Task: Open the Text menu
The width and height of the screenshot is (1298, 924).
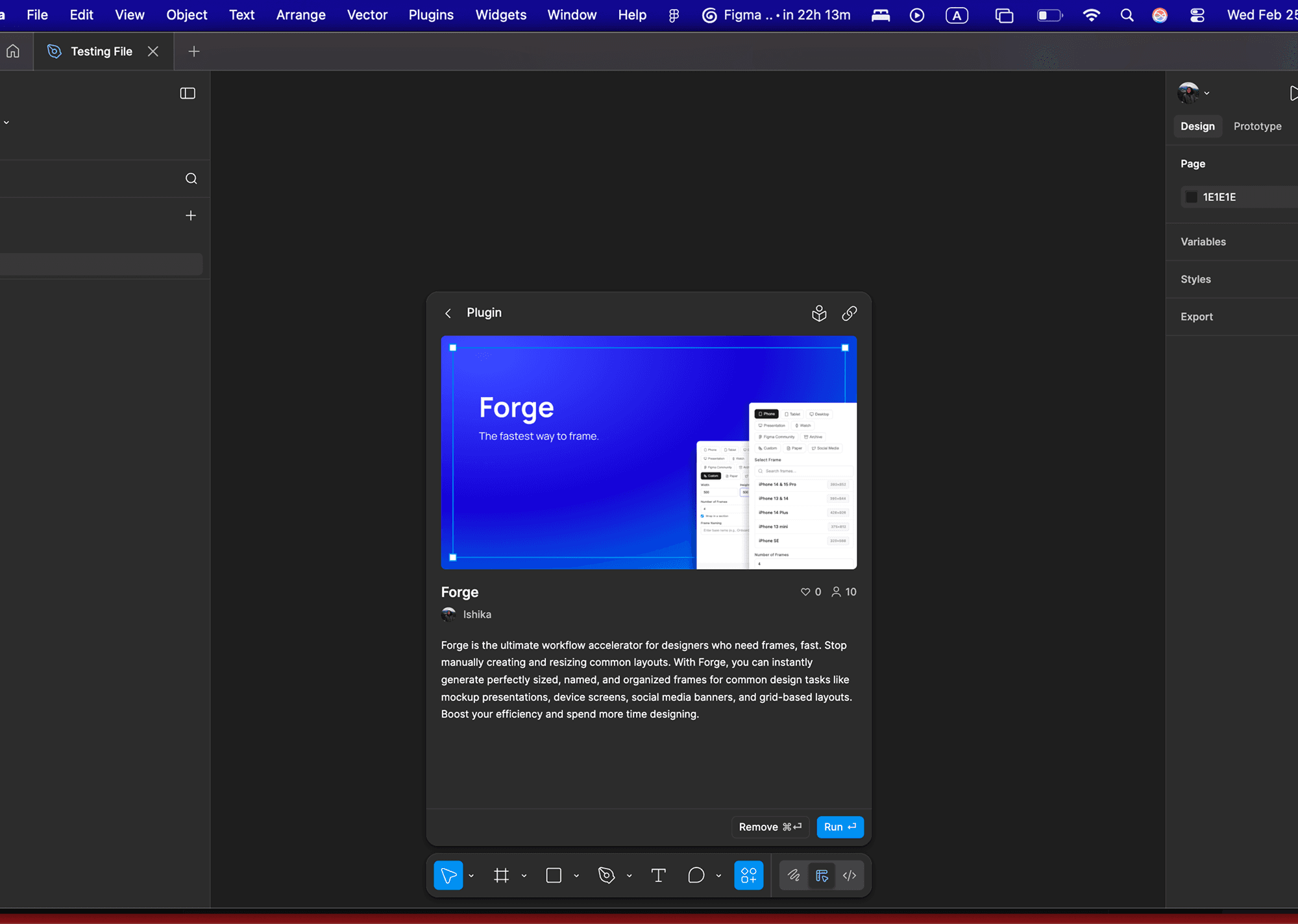Action: click(242, 15)
